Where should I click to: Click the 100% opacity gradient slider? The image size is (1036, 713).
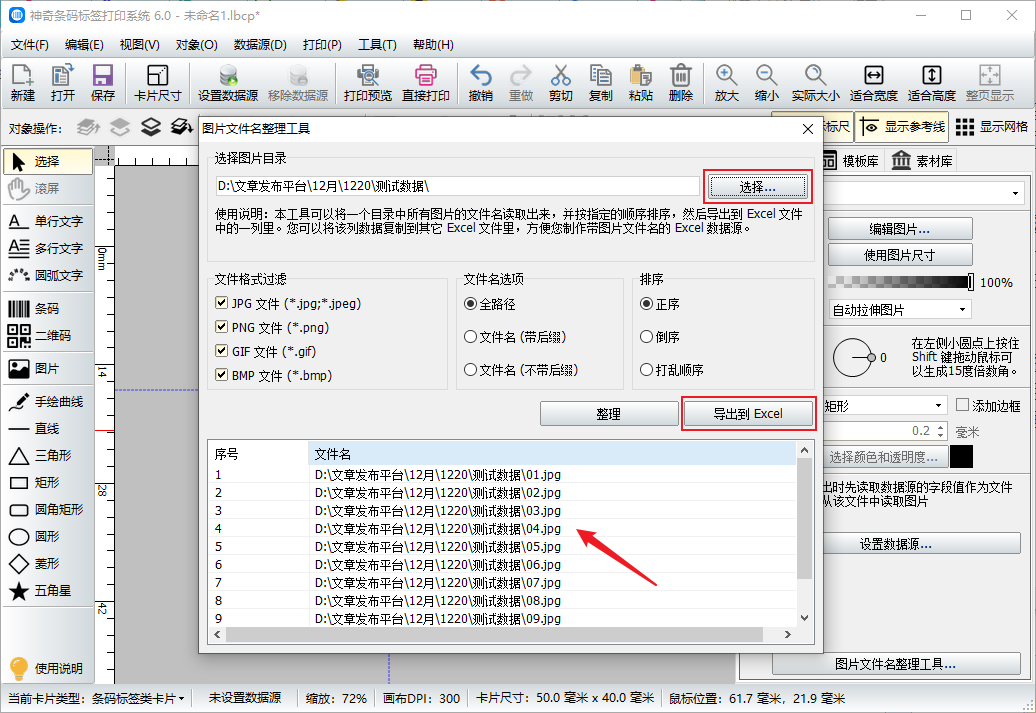(x=901, y=282)
